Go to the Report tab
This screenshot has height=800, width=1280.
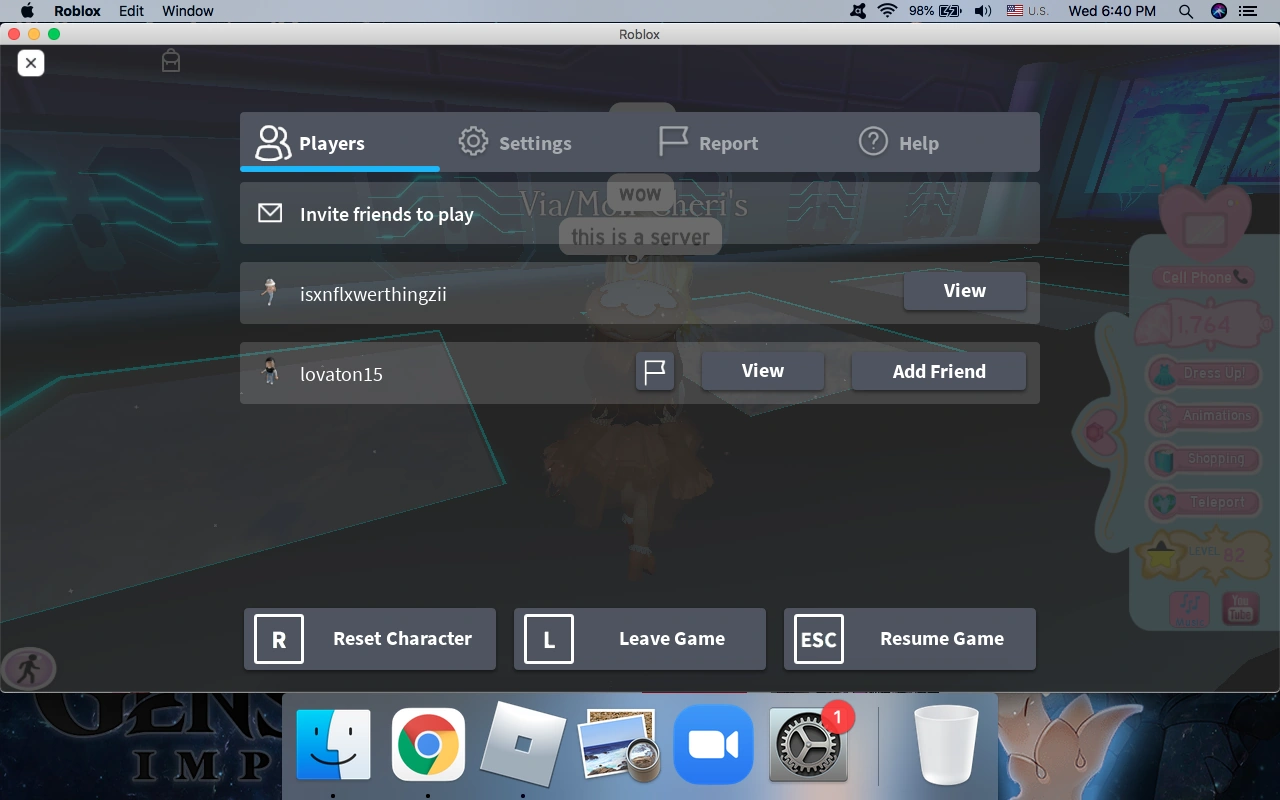pyautogui.click(x=709, y=142)
